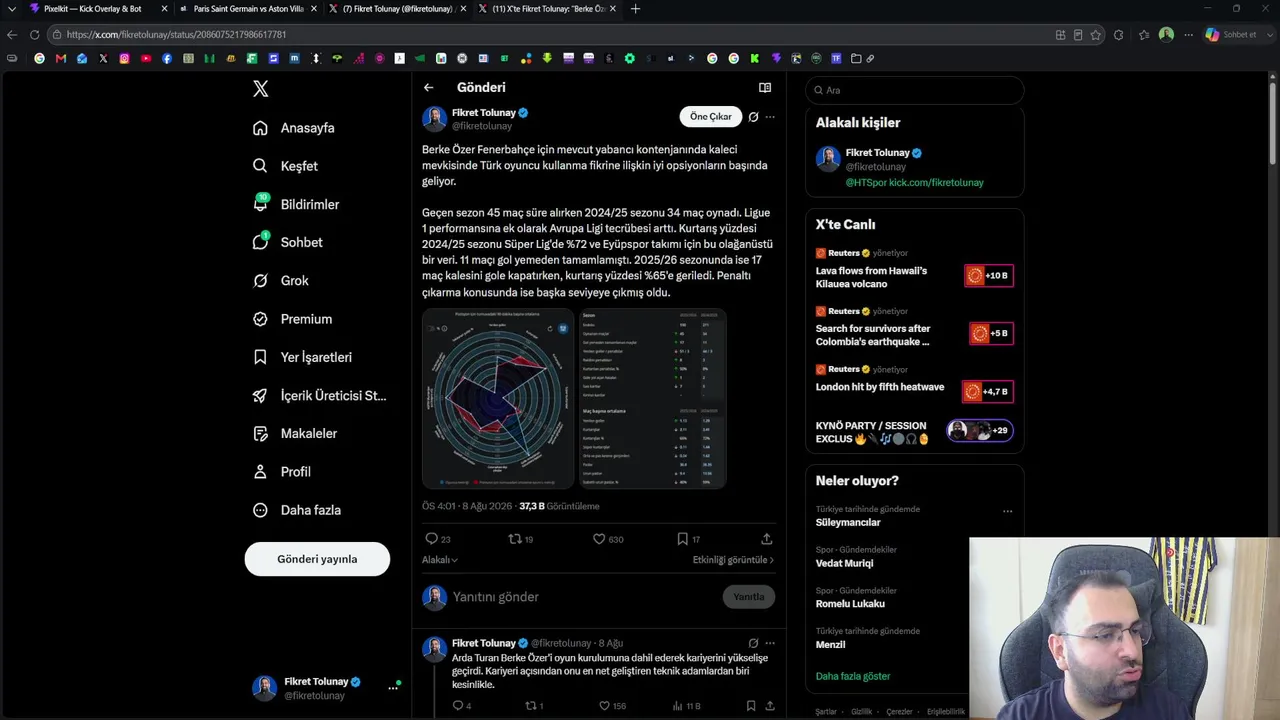1280x720 pixels.
Task: Click the Öne Çıkar button
Action: [x=711, y=117]
